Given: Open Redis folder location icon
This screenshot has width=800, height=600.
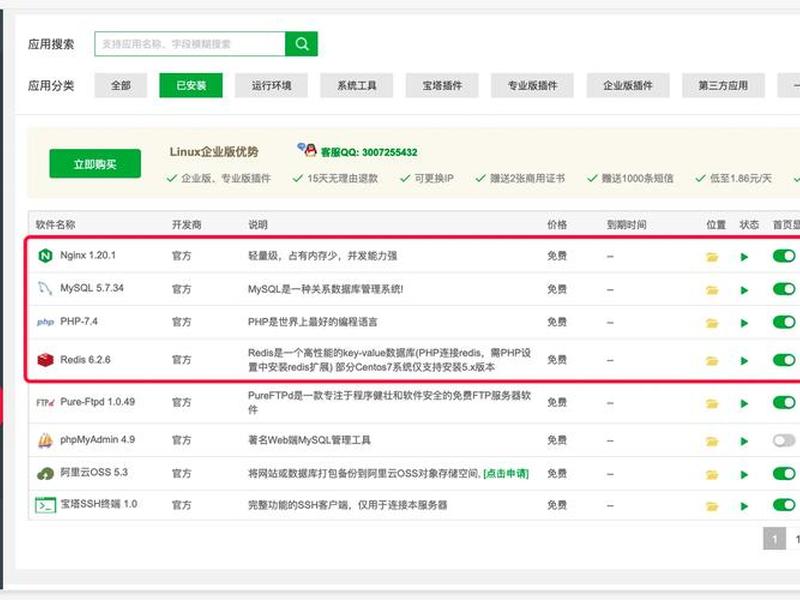Looking at the screenshot, I should (x=712, y=361).
